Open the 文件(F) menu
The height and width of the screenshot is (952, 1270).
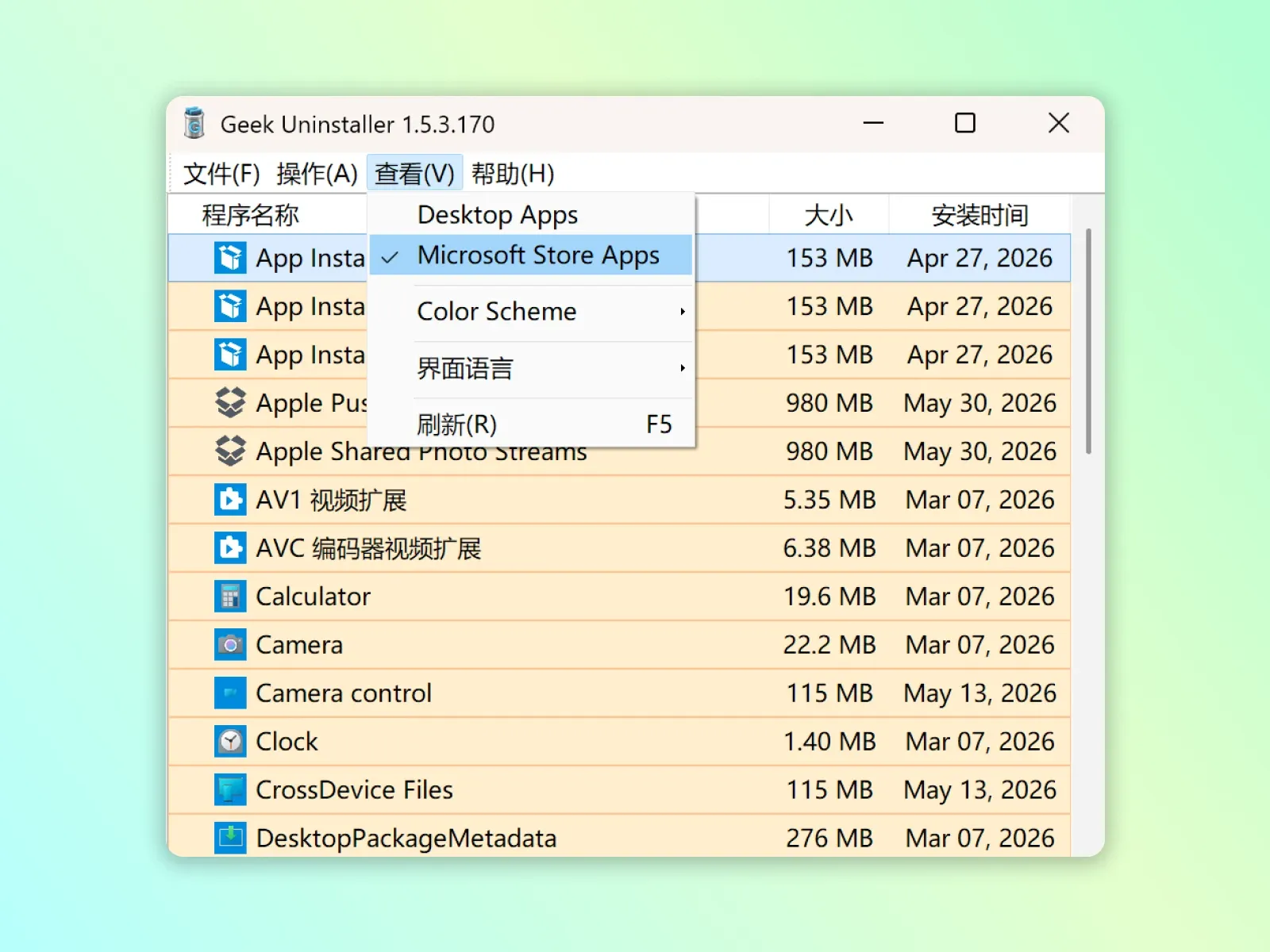(221, 173)
